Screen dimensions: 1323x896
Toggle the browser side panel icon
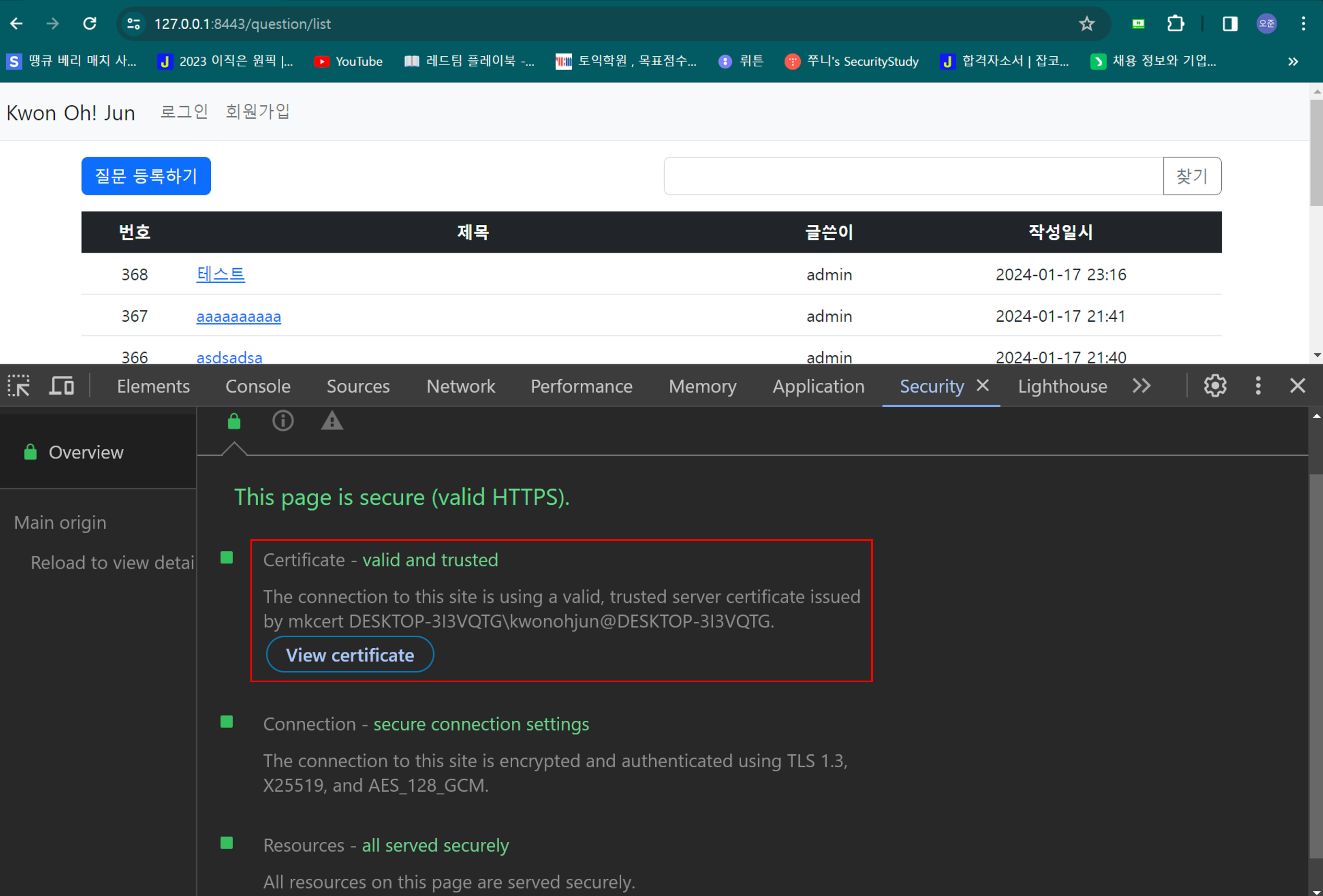1230,24
